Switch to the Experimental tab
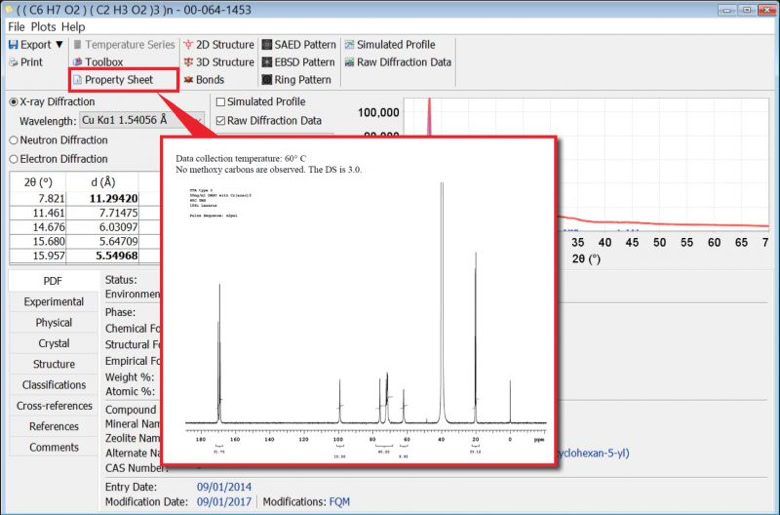The image size is (780, 515). tap(54, 302)
